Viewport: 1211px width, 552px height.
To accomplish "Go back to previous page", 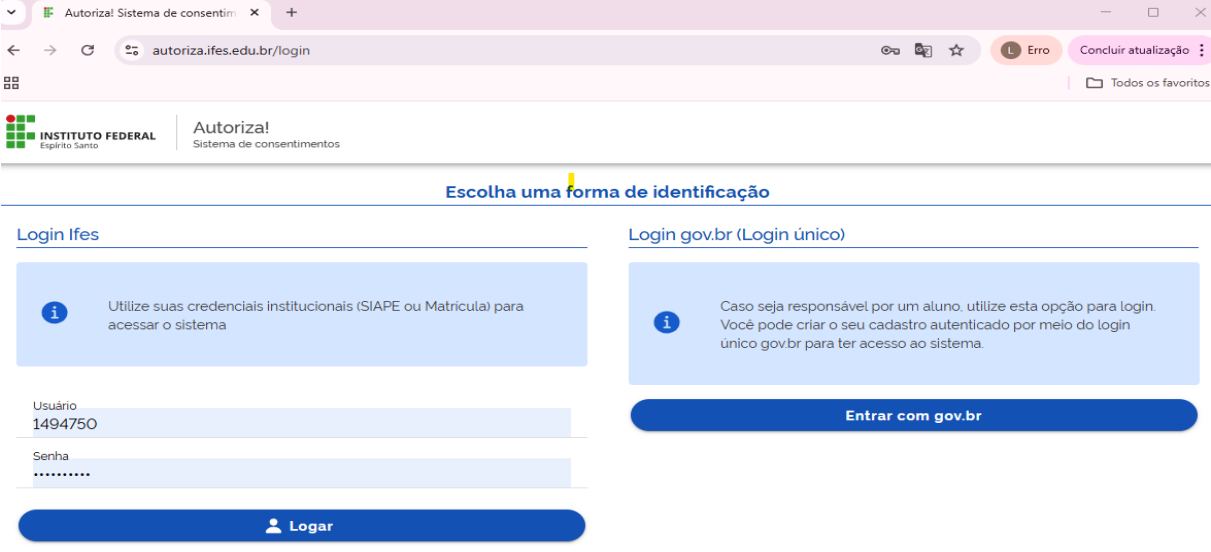I will point(14,50).
